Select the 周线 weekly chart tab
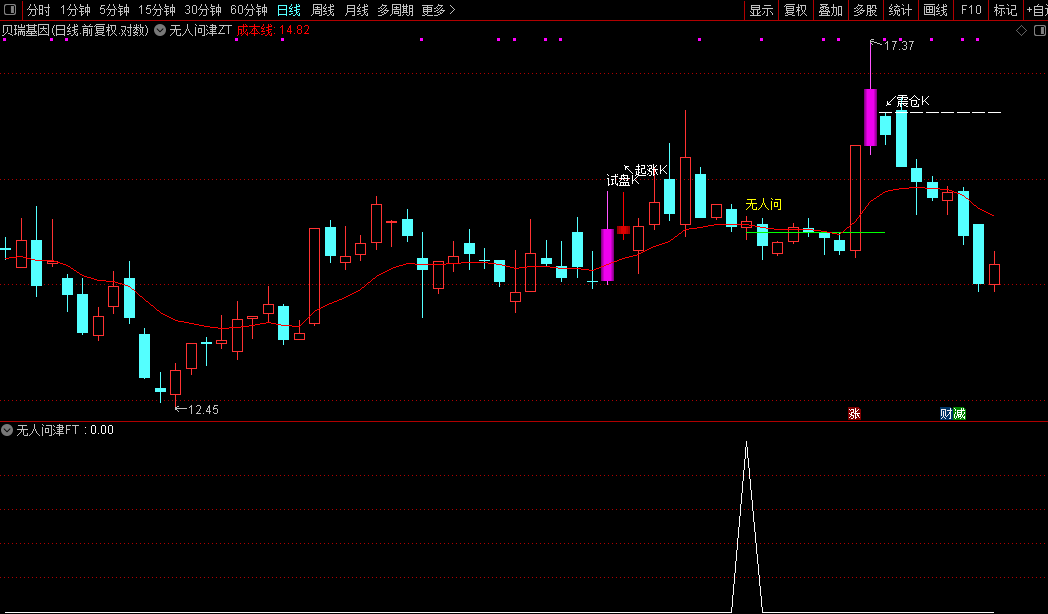 pyautogui.click(x=323, y=10)
